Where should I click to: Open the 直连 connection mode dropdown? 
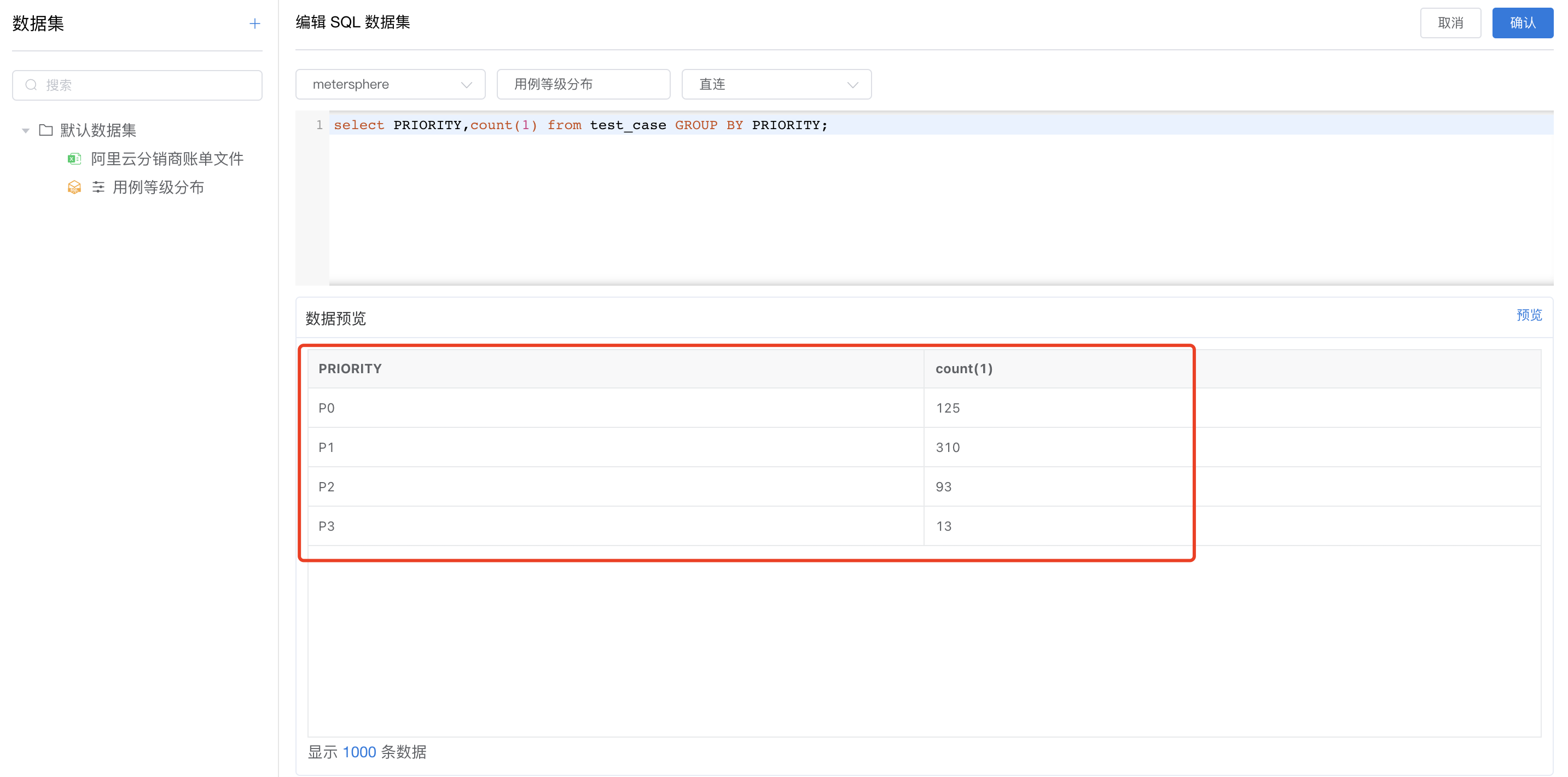click(x=776, y=85)
